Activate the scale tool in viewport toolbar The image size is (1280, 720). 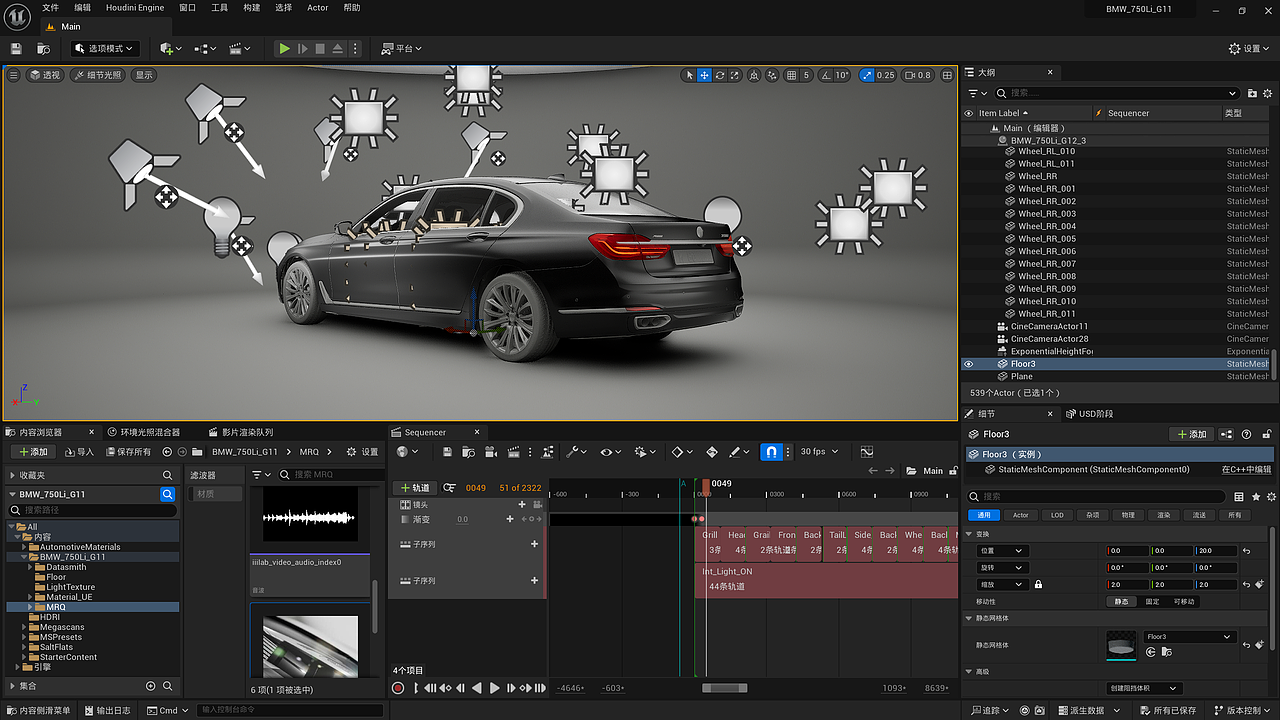coord(734,75)
